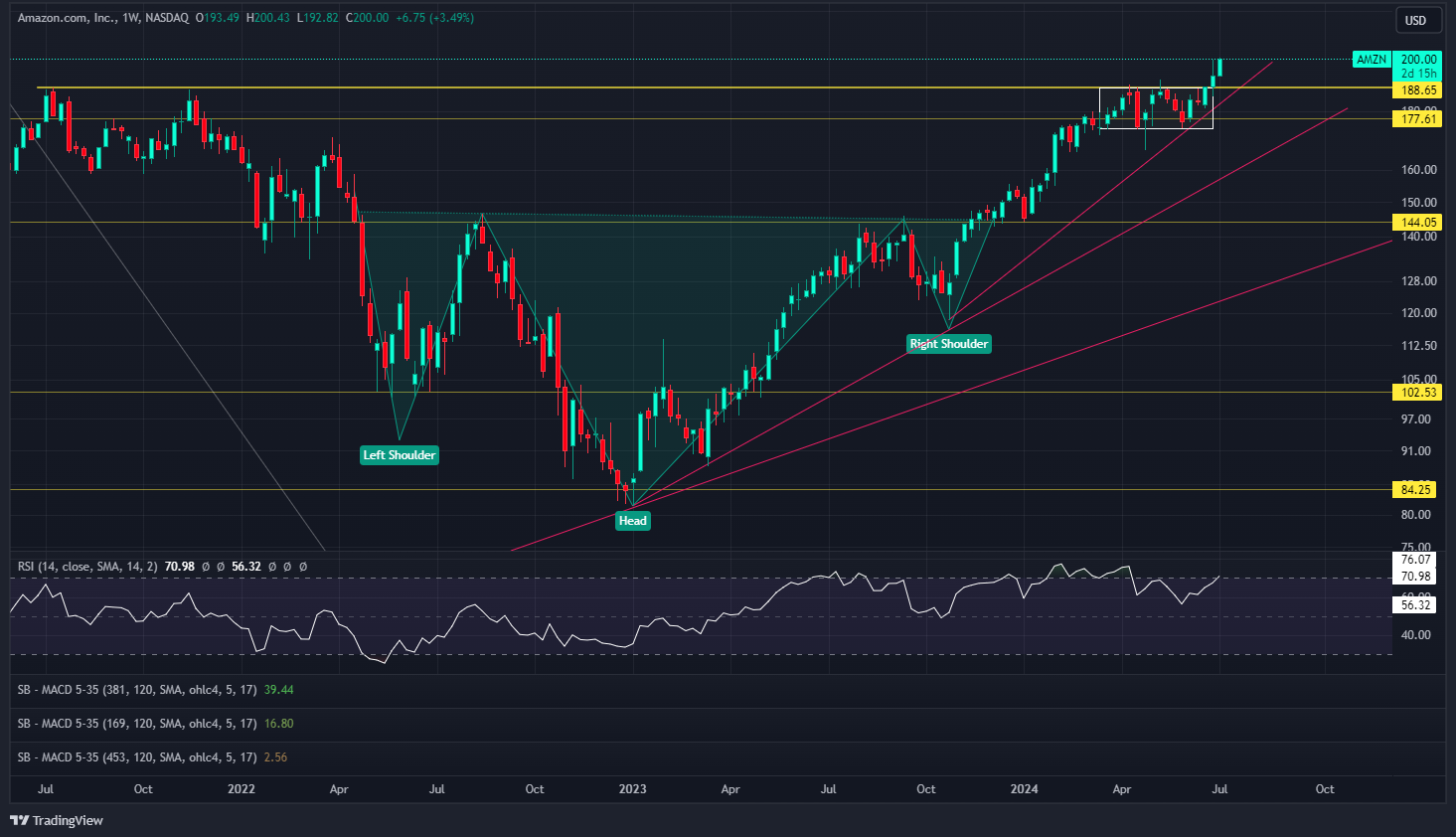
Task: Click the 2024 label on time axis
Action: pos(1025,789)
